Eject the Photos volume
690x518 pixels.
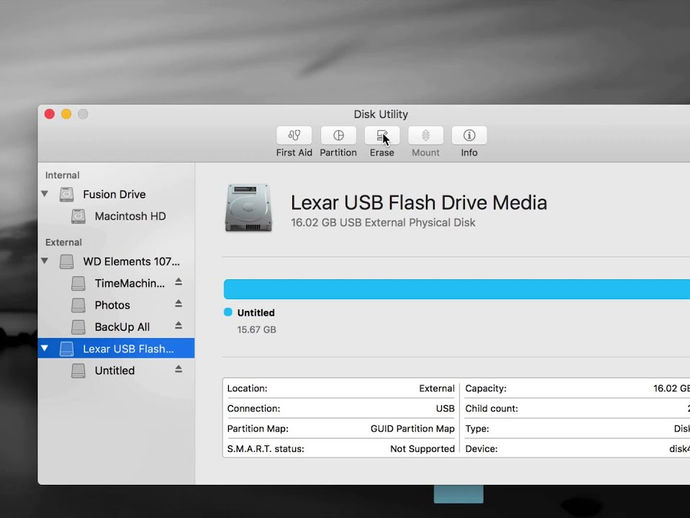pos(178,304)
